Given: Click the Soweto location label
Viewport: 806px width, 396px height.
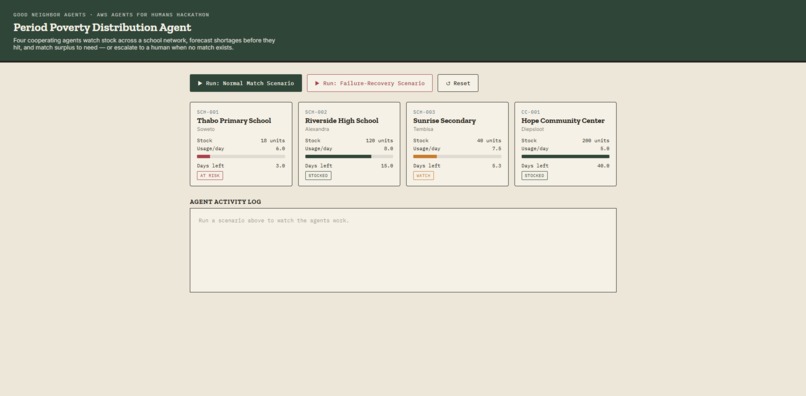Looking at the screenshot, I should point(206,130).
